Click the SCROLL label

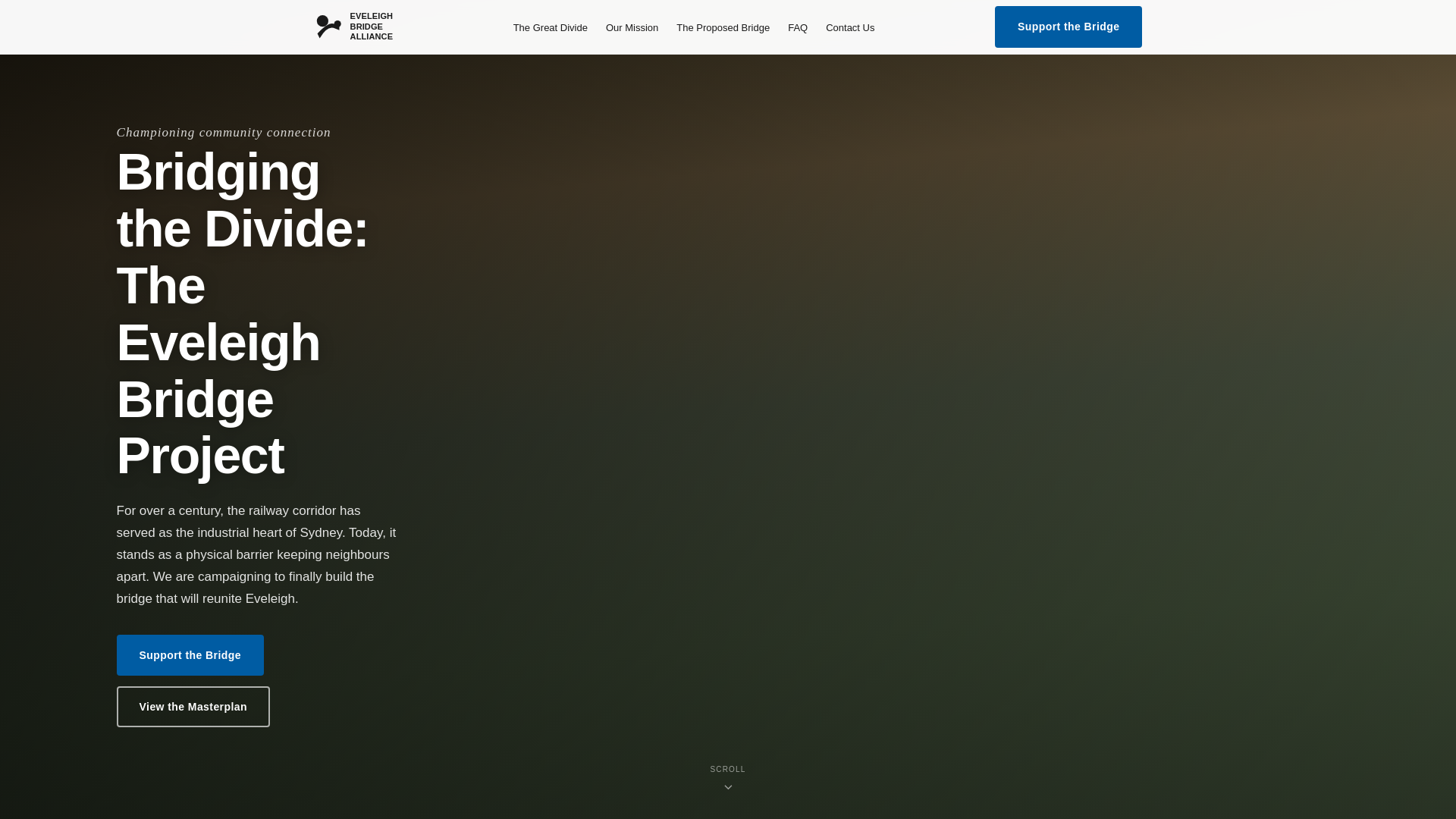pyautogui.click(x=728, y=769)
